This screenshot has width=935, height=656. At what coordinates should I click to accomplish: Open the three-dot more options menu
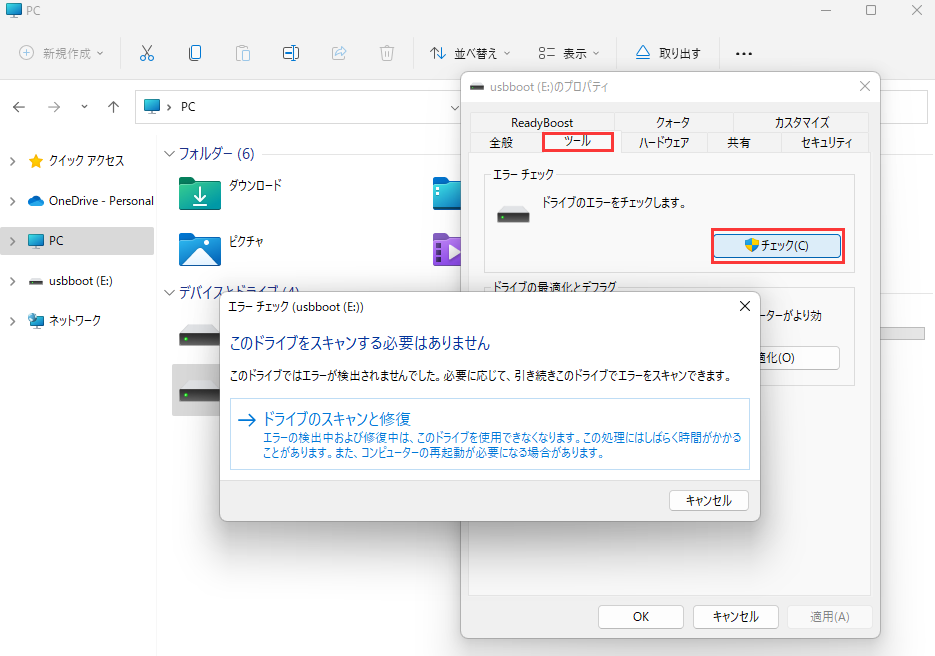[743, 53]
